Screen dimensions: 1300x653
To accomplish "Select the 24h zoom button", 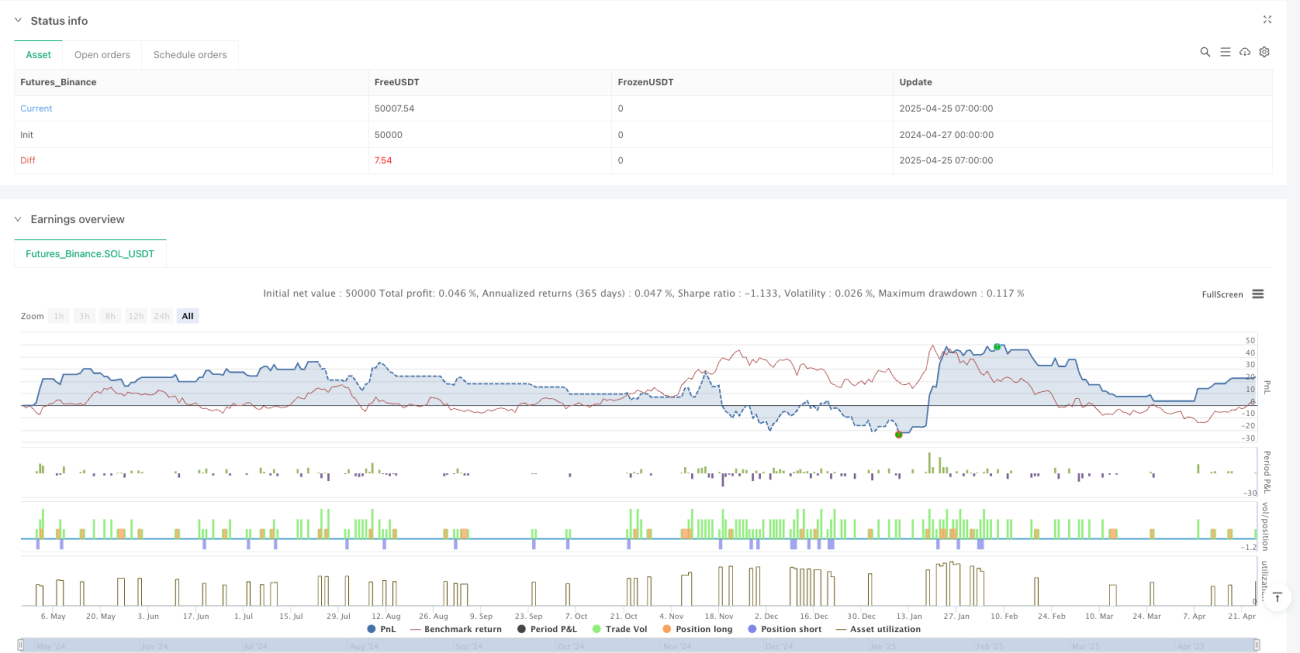I will (x=161, y=316).
